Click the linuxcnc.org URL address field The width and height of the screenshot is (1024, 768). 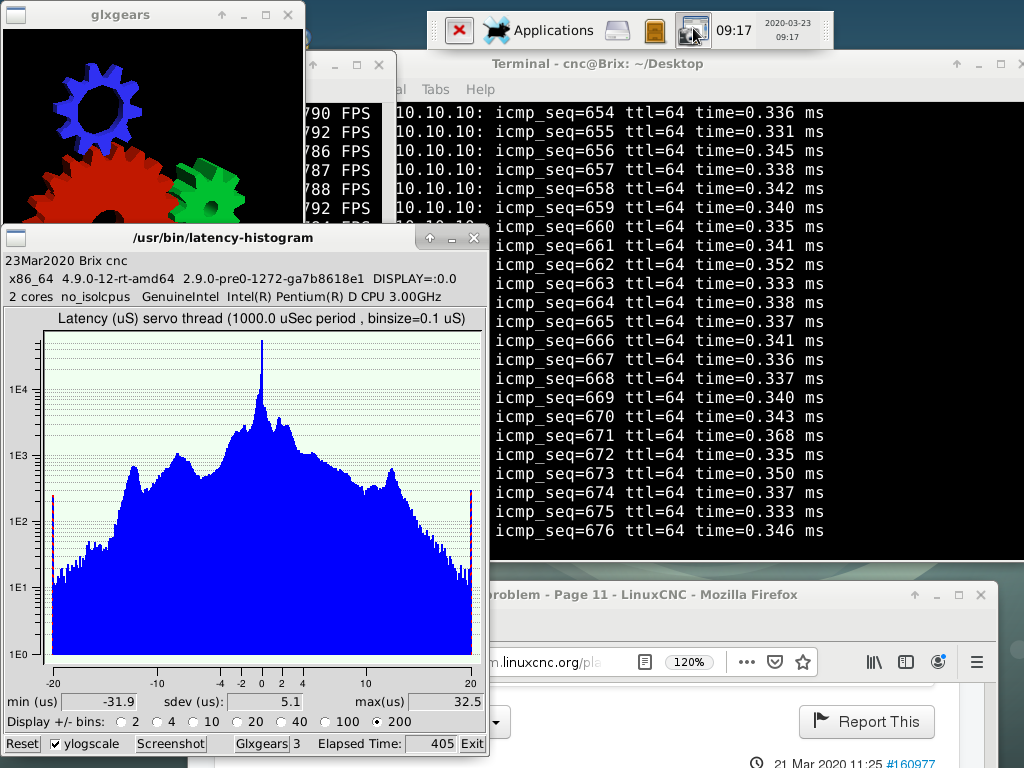tap(560, 662)
